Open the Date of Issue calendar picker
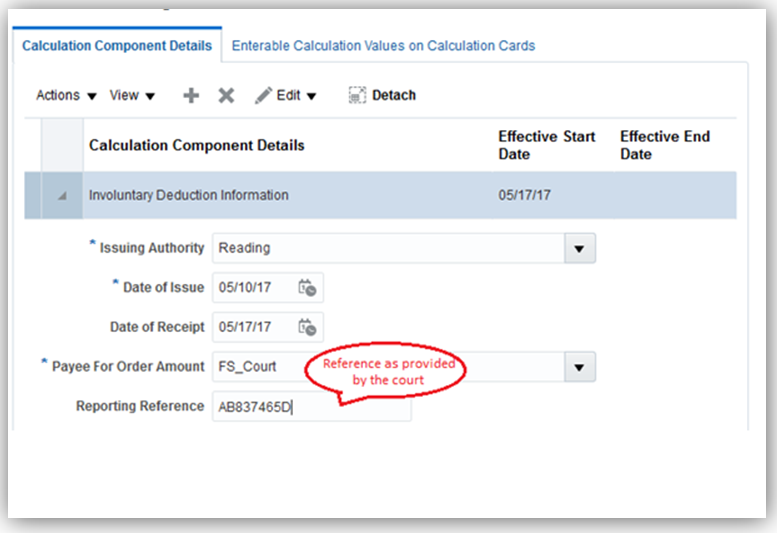 pyautogui.click(x=307, y=287)
